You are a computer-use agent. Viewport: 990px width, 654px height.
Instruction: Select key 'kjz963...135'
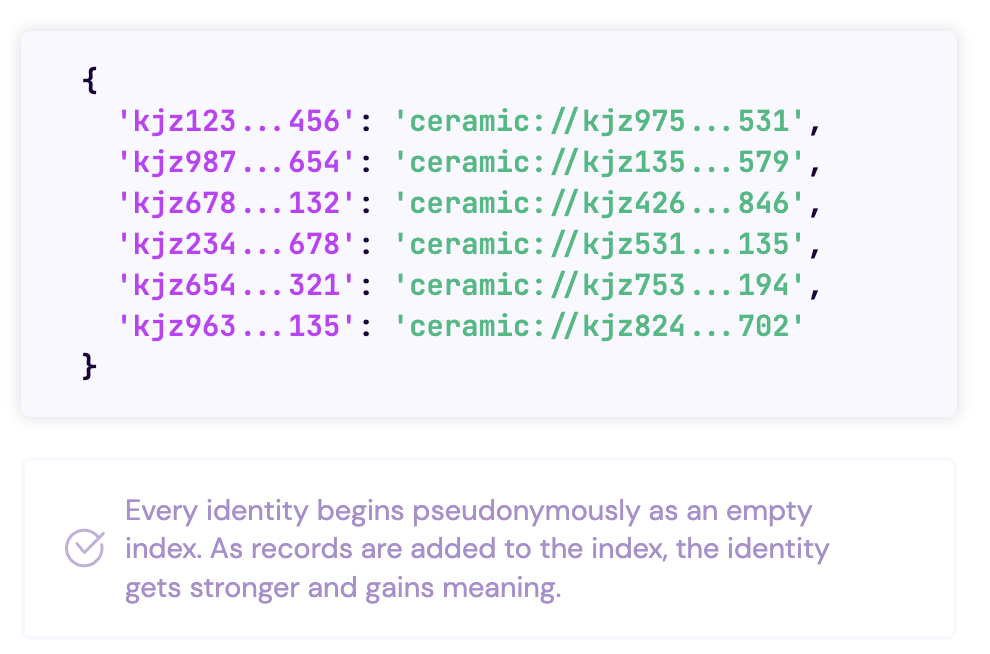(x=237, y=326)
